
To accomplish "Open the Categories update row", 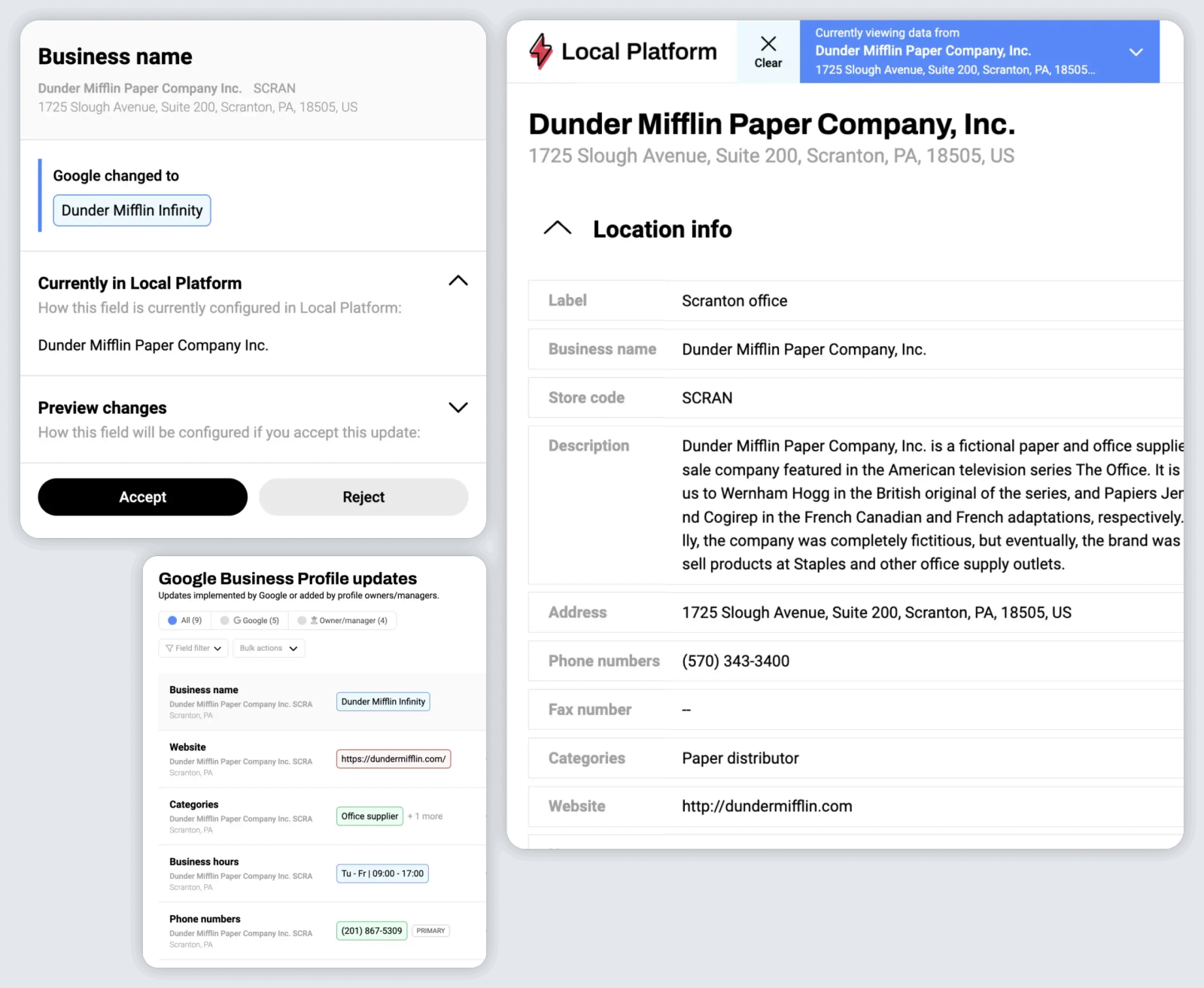I will click(321, 816).
